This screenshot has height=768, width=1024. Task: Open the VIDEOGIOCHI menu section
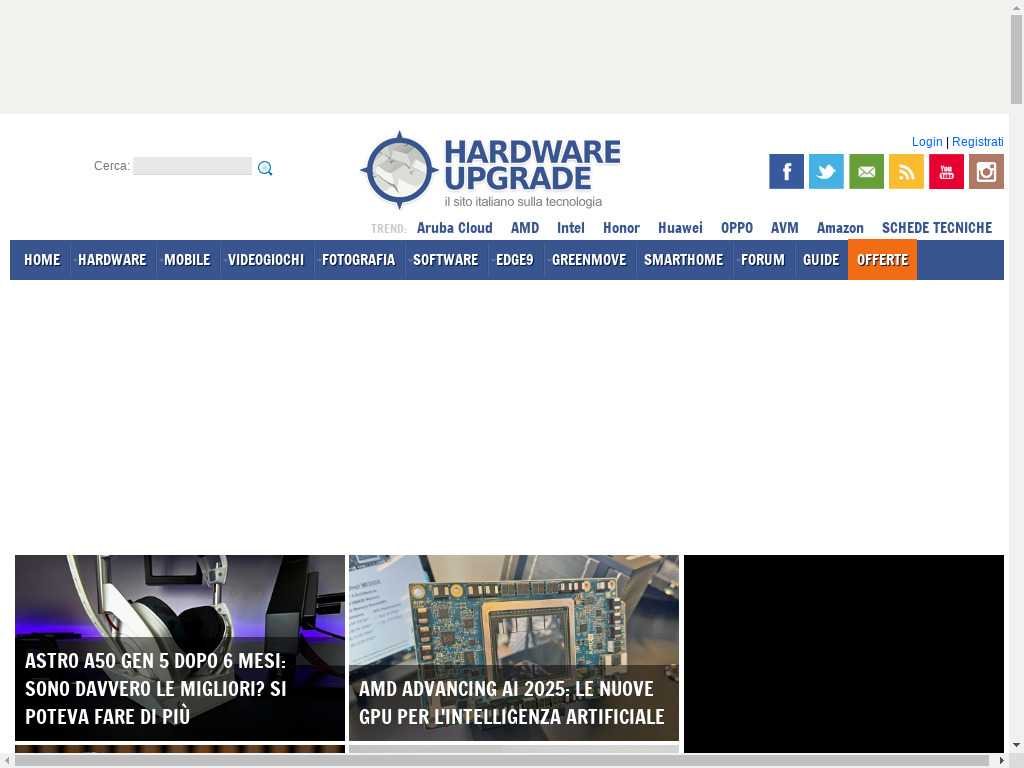click(x=266, y=260)
